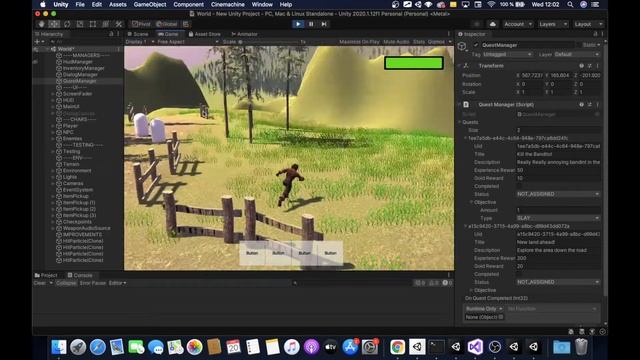The height and width of the screenshot is (360, 640).
Task: Toggle the Pivot handle position button
Action: (x=141, y=24)
